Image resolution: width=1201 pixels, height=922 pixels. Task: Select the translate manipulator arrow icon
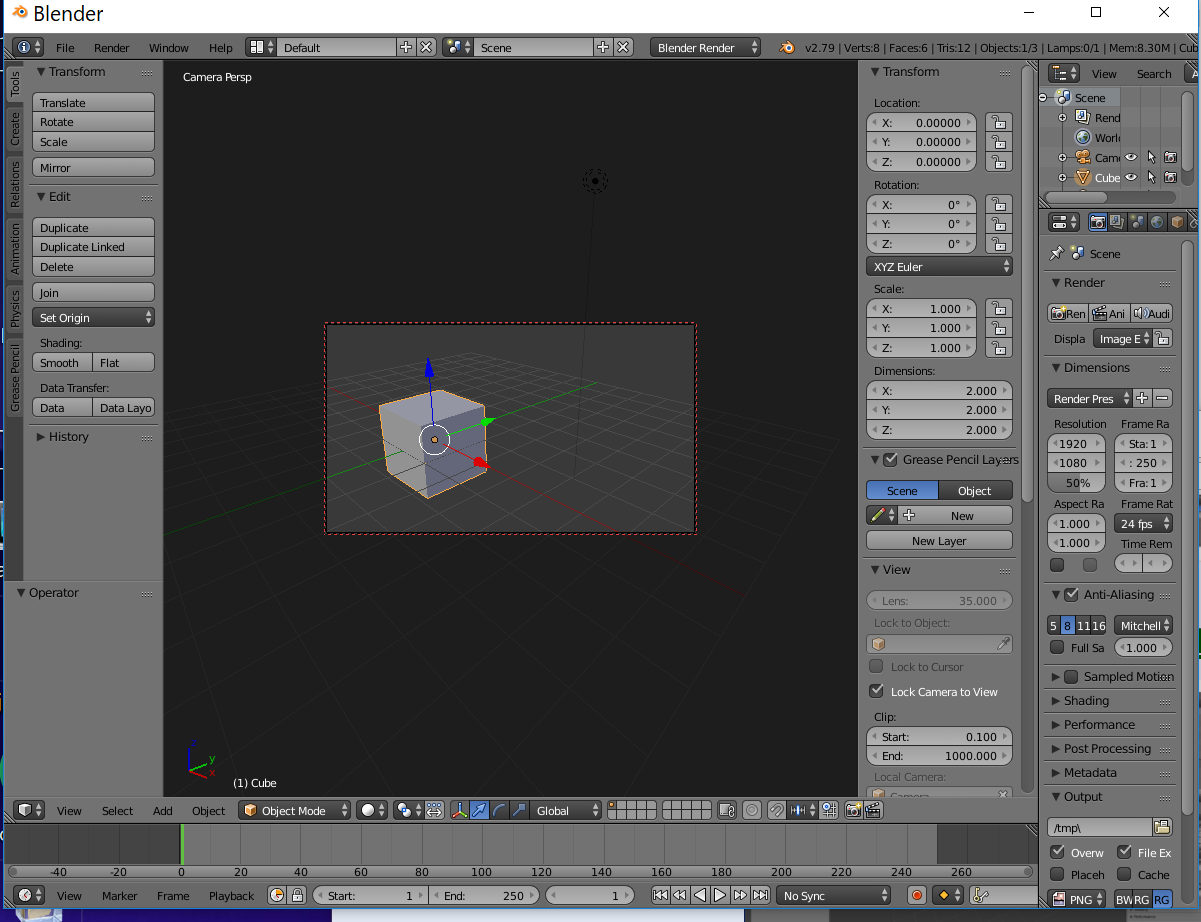pyautogui.click(x=479, y=810)
